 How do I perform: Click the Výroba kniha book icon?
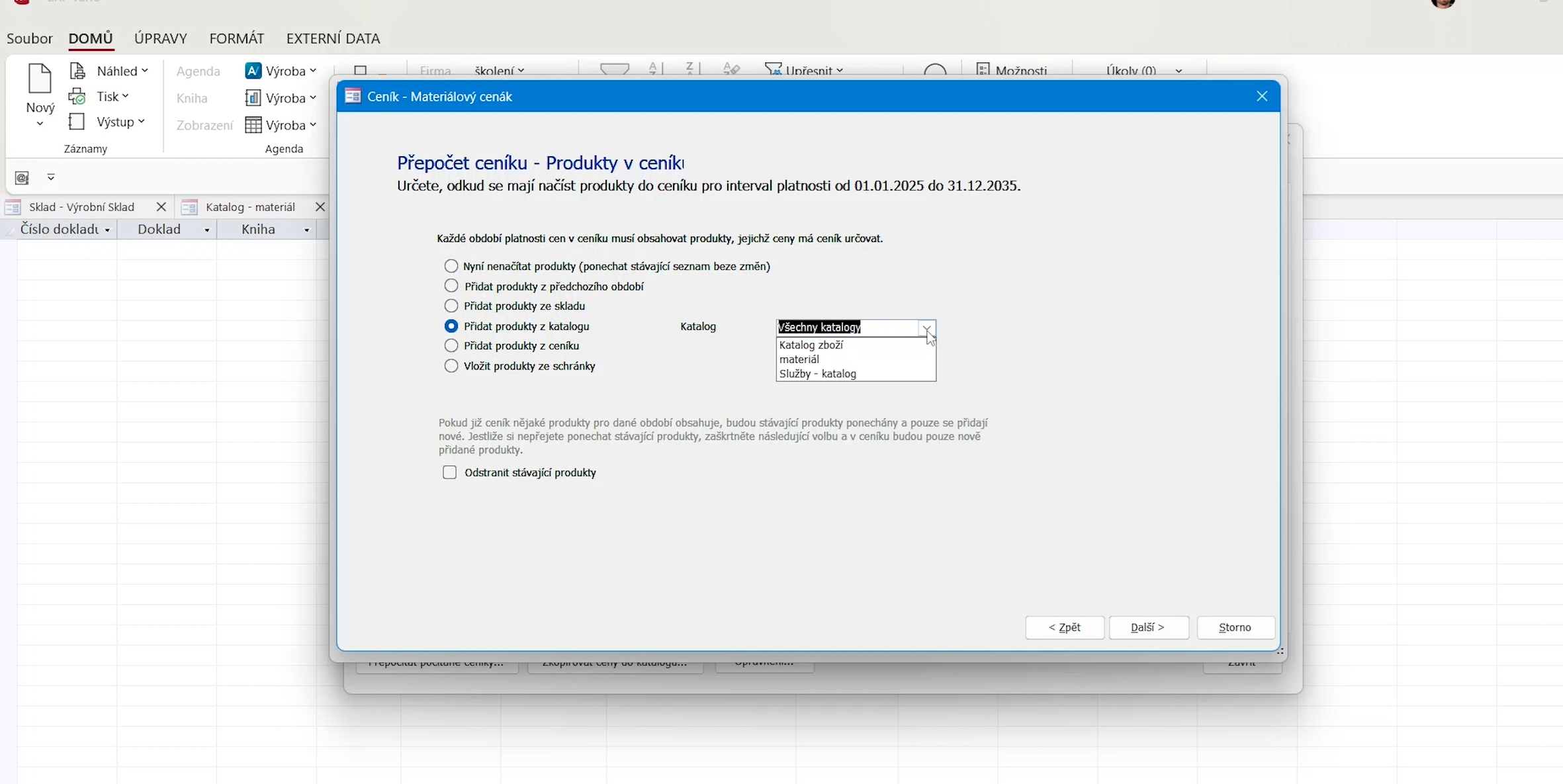[x=253, y=98]
